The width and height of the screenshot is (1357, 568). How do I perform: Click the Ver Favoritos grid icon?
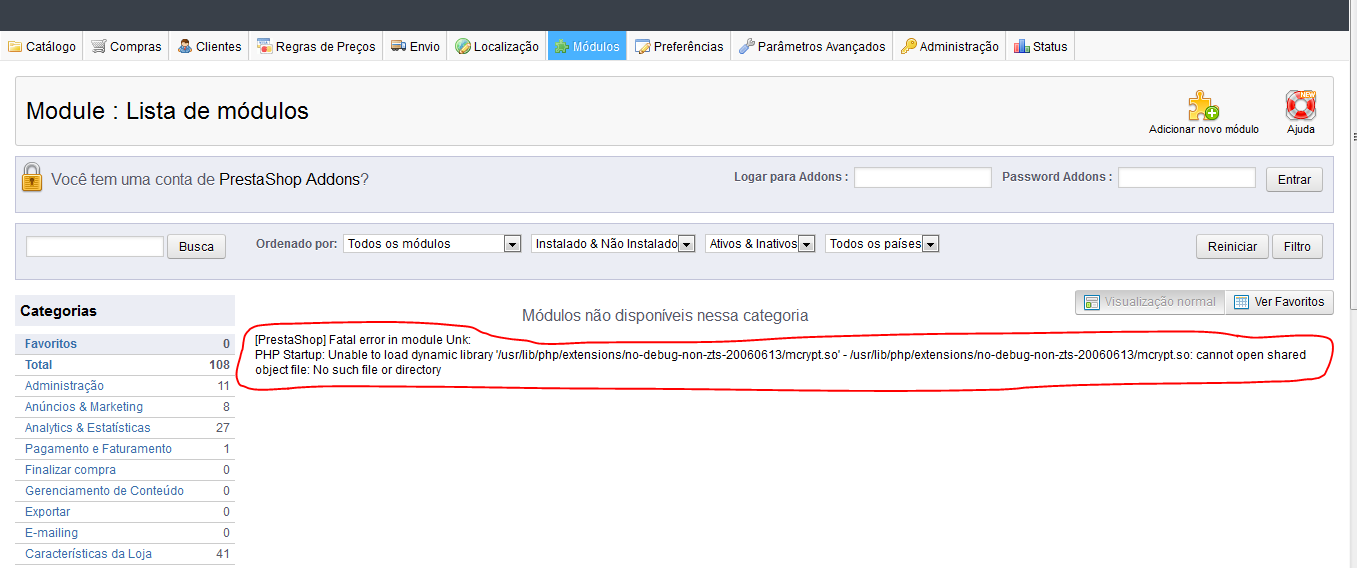1242,302
